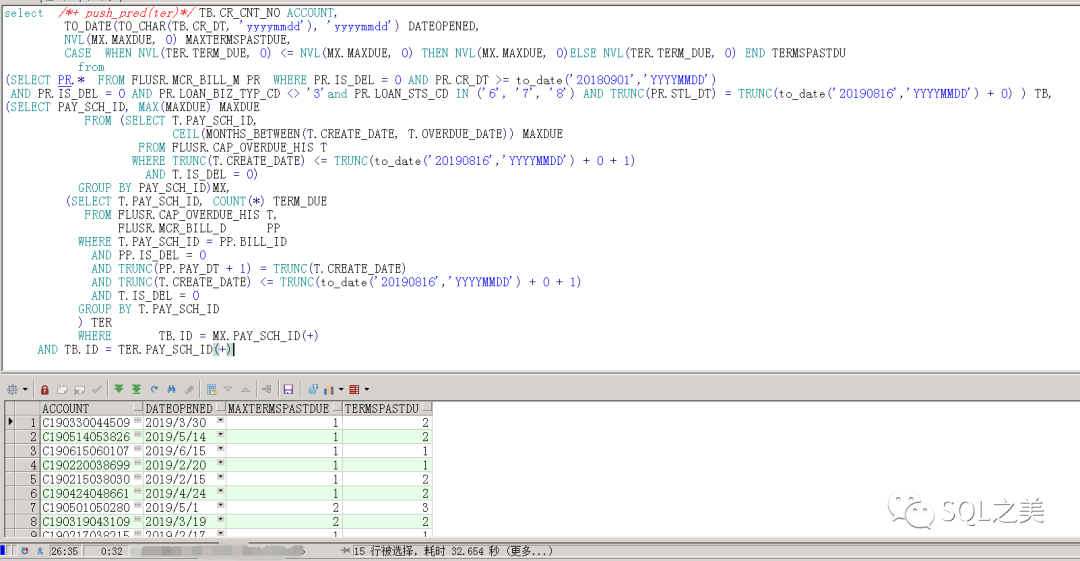The image size is (1080, 561).
Task: Open find with binoculars icon
Action: tap(172, 389)
